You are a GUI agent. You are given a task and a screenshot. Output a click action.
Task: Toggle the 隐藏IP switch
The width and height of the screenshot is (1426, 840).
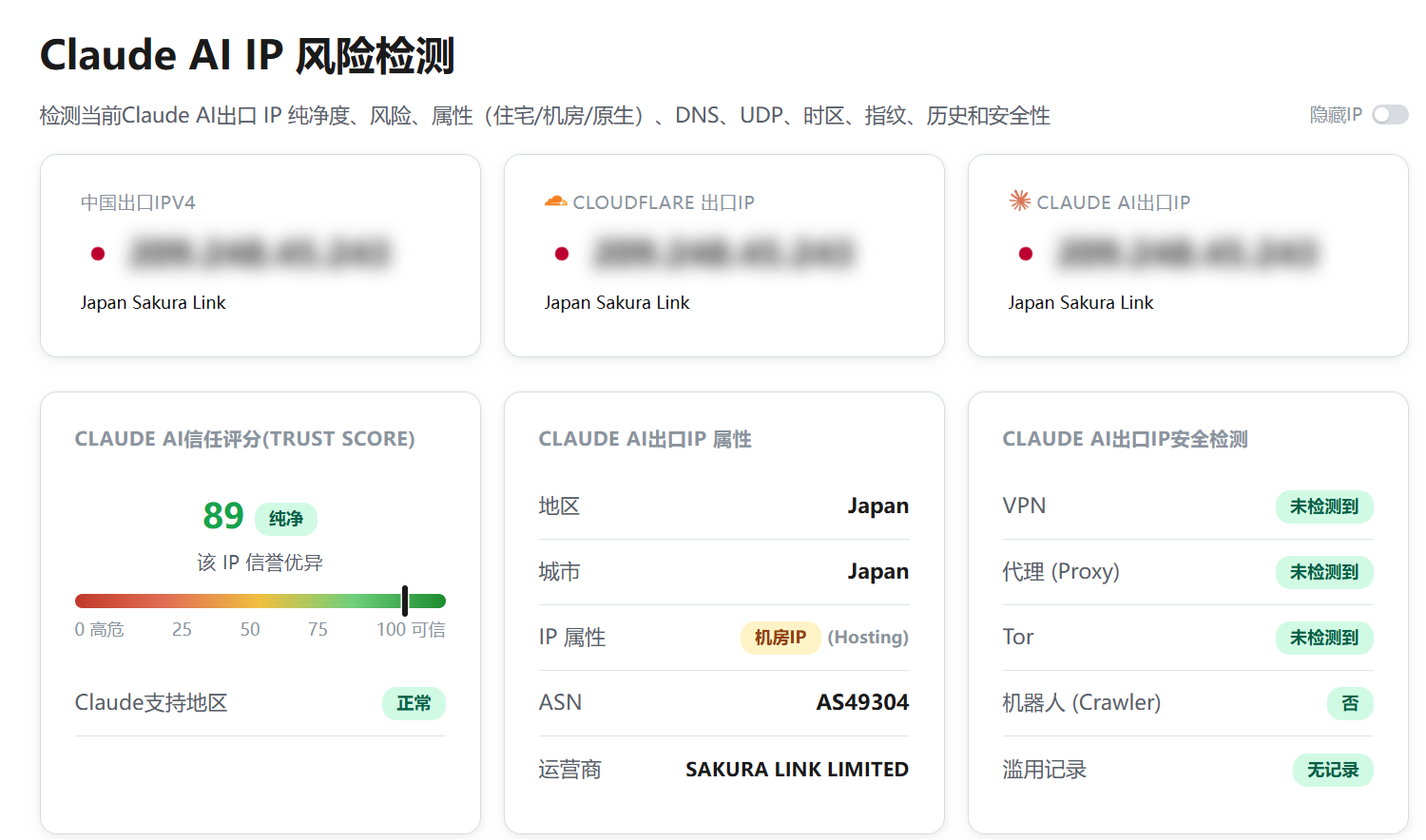tap(1390, 115)
